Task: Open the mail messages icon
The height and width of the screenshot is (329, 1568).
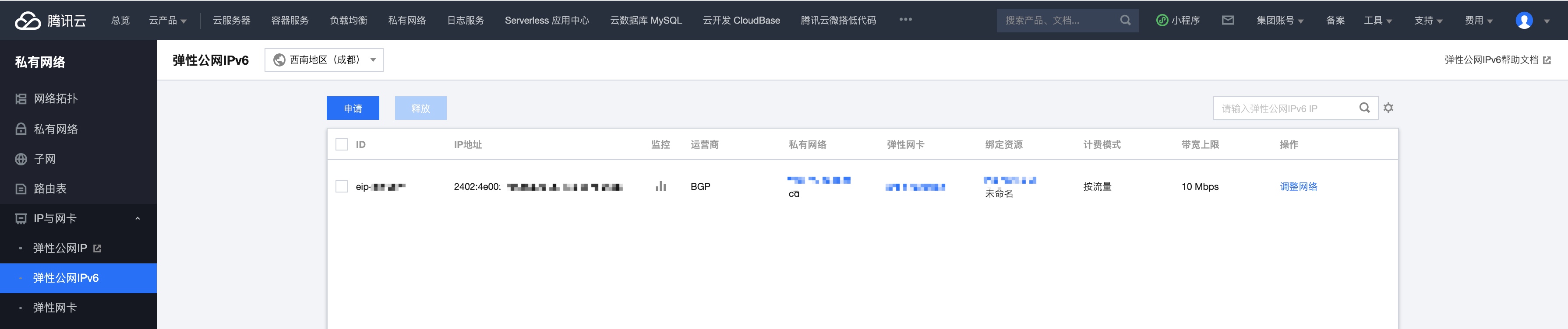Action: [1228, 20]
